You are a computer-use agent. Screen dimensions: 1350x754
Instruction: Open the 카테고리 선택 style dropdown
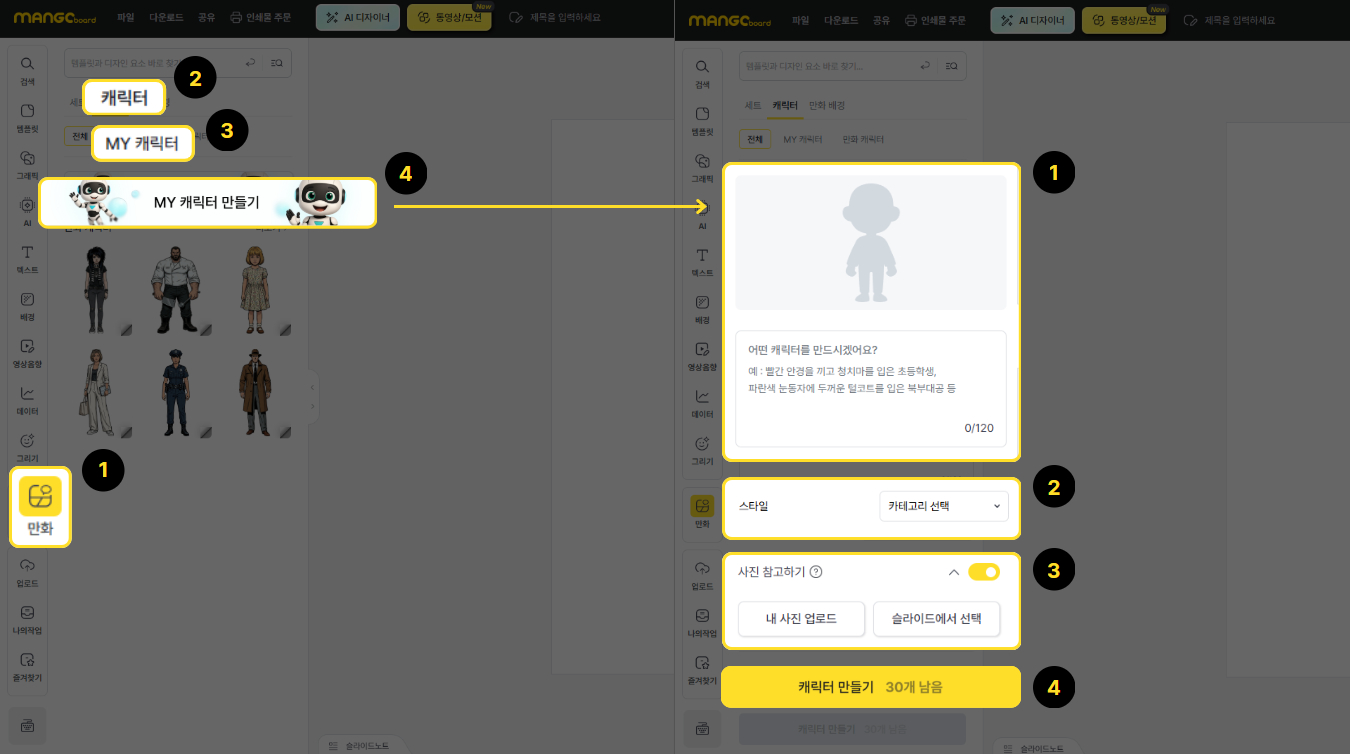click(x=943, y=506)
